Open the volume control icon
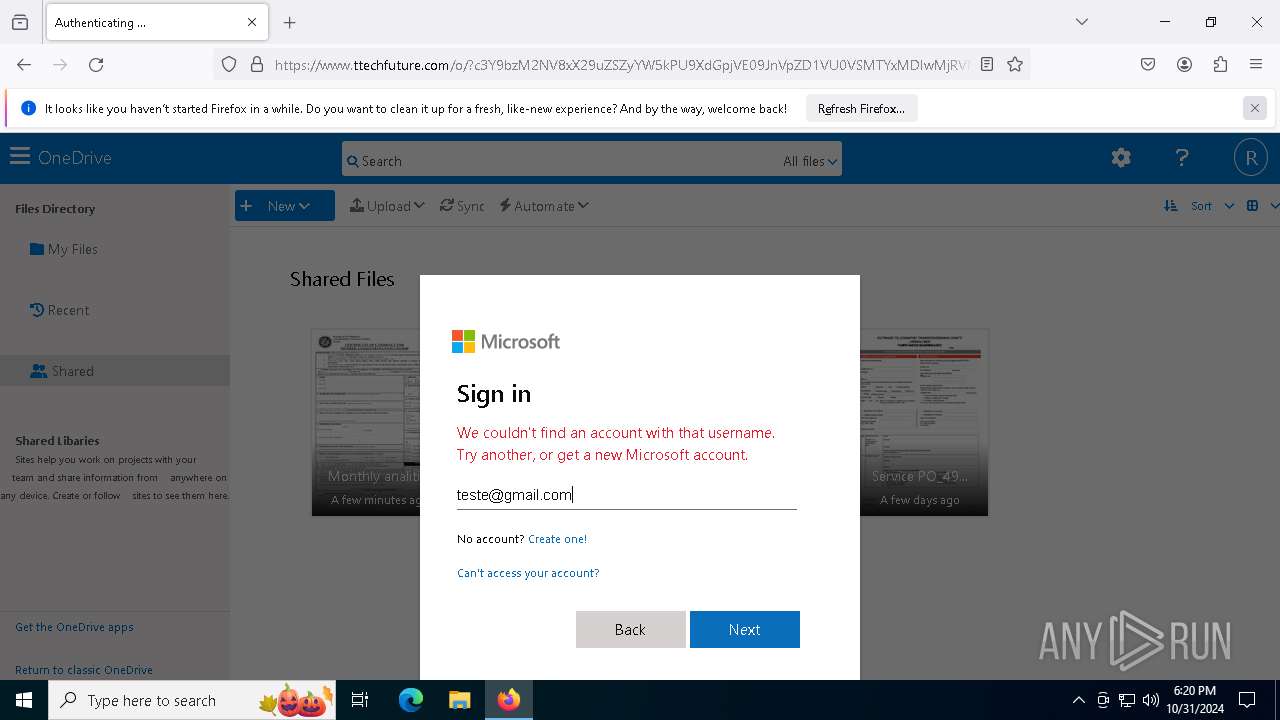 (1151, 700)
